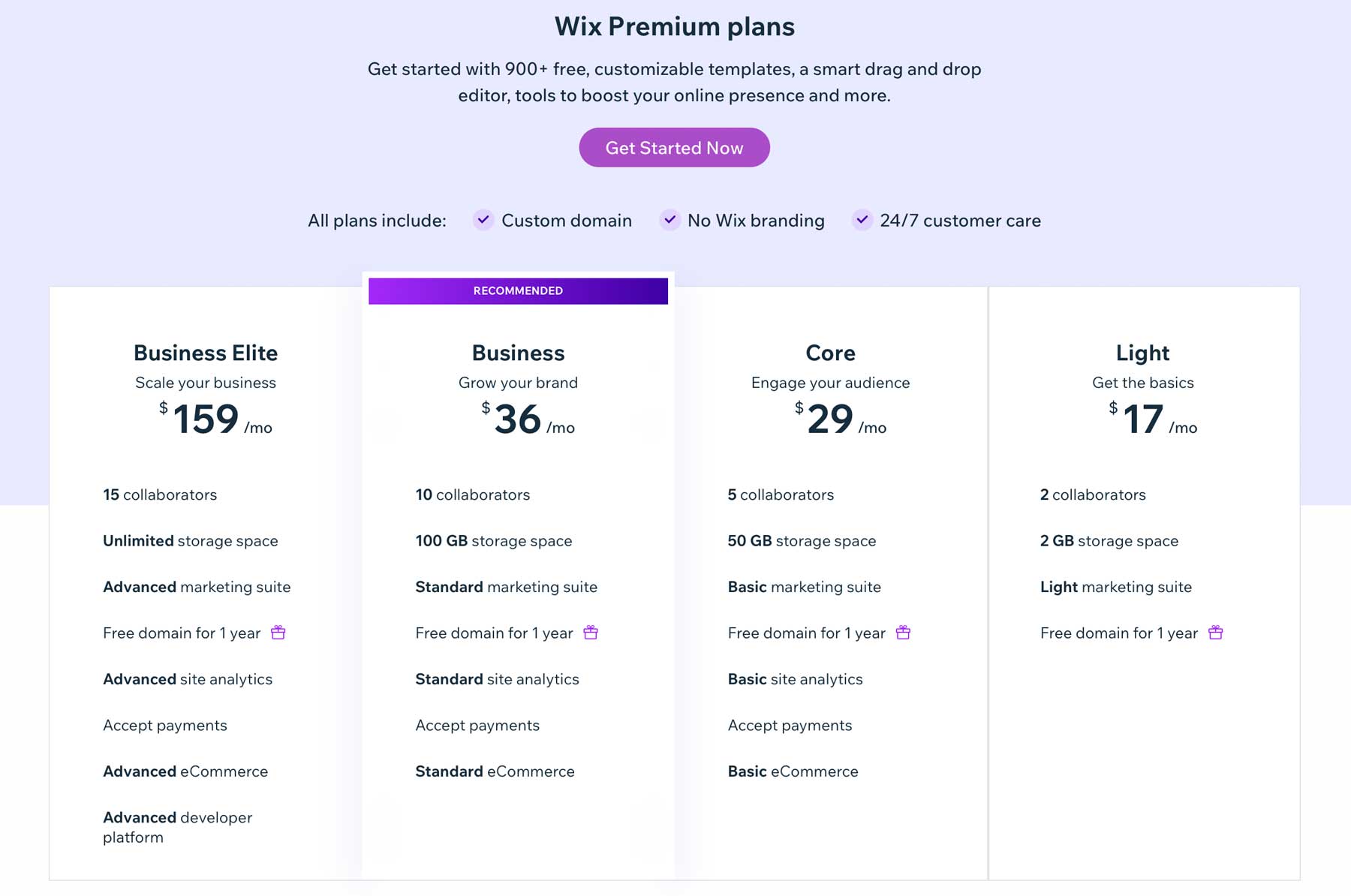The width and height of the screenshot is (1351, 896).
Task: Select the Business plan heading
Action: click(518, 353)
